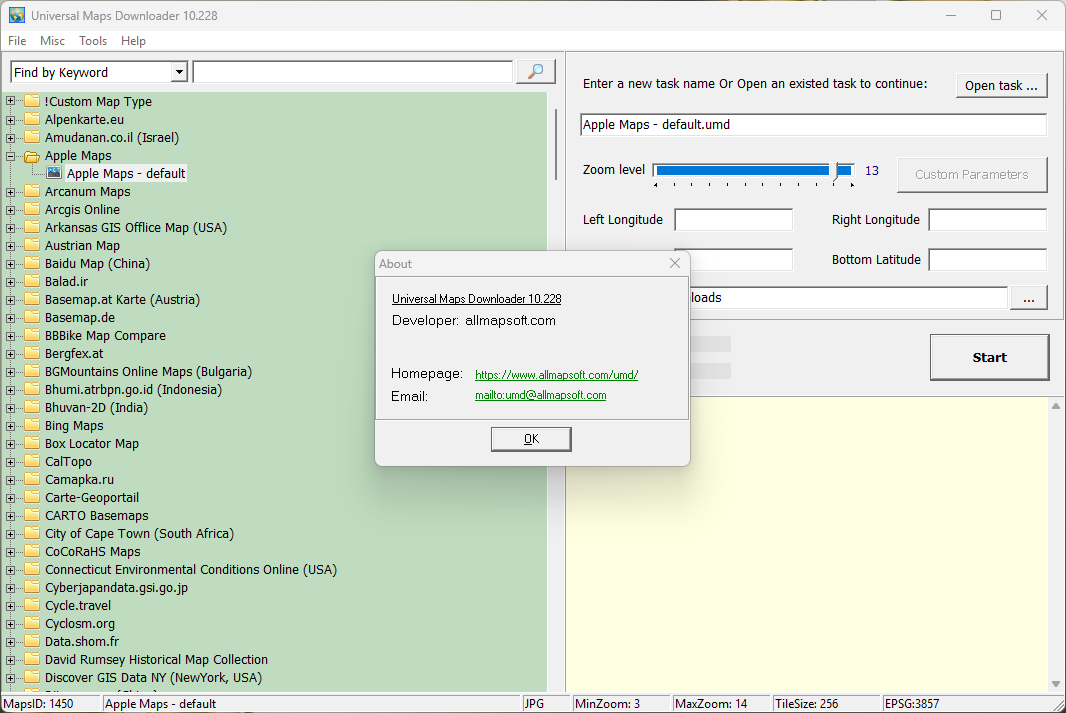The width and height of the screenshot is (1066, 713).
Task: Click the CalTopo folder icon
Action: pos(32,462)
